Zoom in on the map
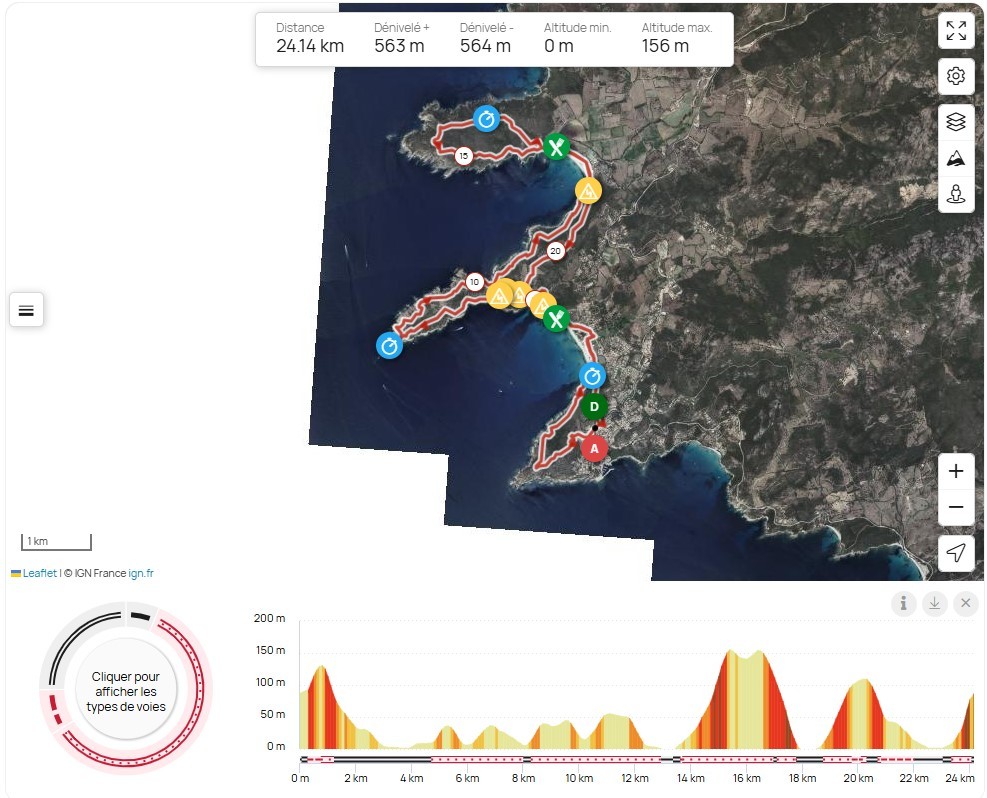Screen dimensions: 987x798 click(x=956, y=471)
